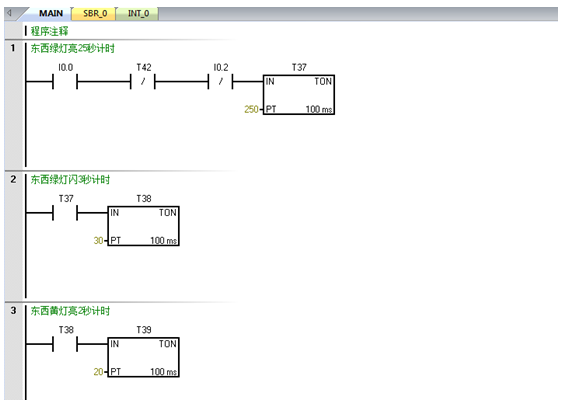Switch to the MAIN program tab
562x418 pixels.
pyautogui.click(x=51, y=13)
